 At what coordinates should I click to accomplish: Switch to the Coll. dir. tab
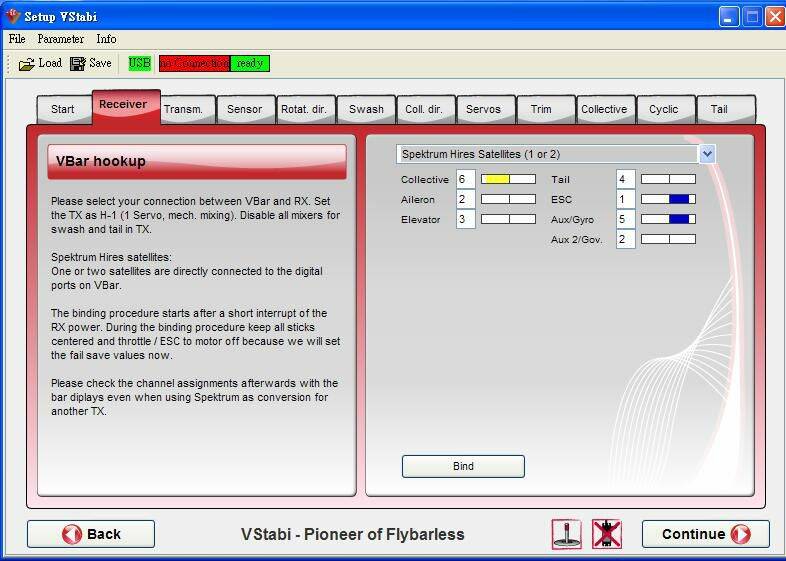pyautogui.click(x=424, y=109)
